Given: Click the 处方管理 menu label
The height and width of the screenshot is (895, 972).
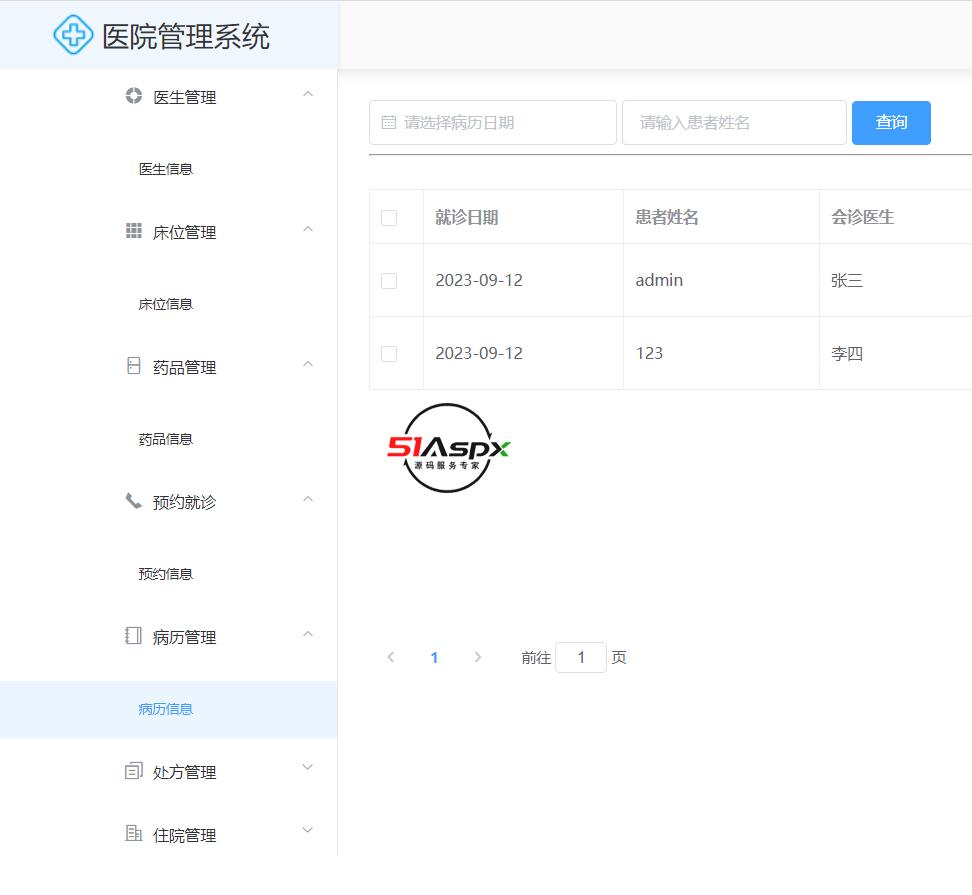Looking at the screenshot, I should (185, 772).
